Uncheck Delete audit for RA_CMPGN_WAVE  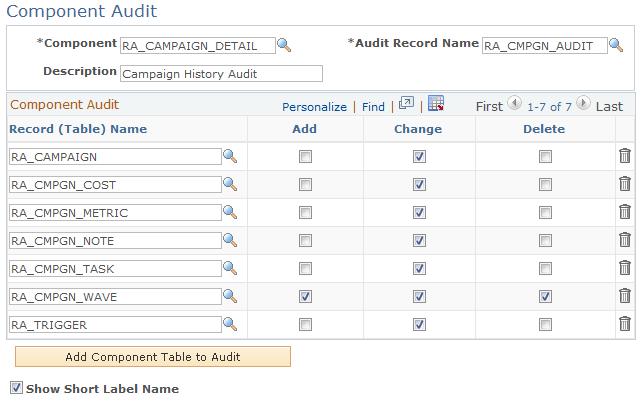click(545, 296)
